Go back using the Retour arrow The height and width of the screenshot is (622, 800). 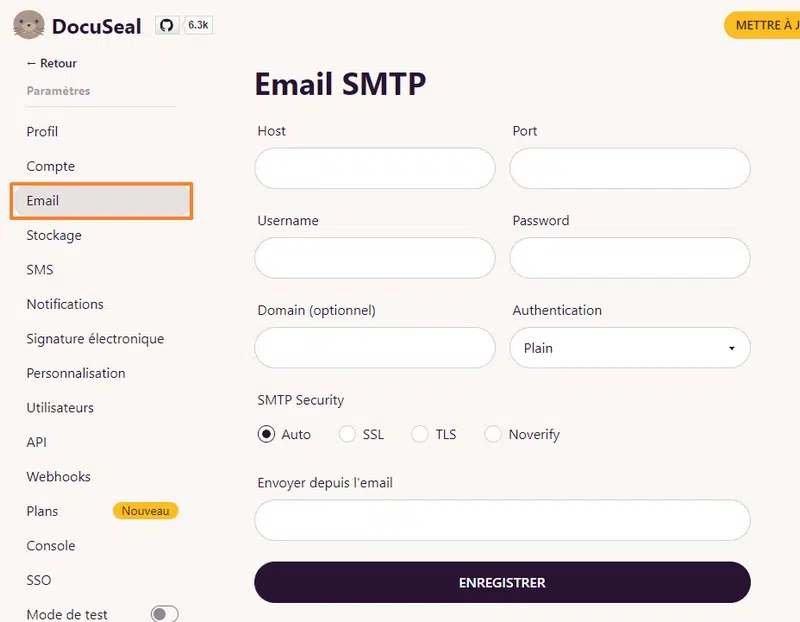point(51,63)
